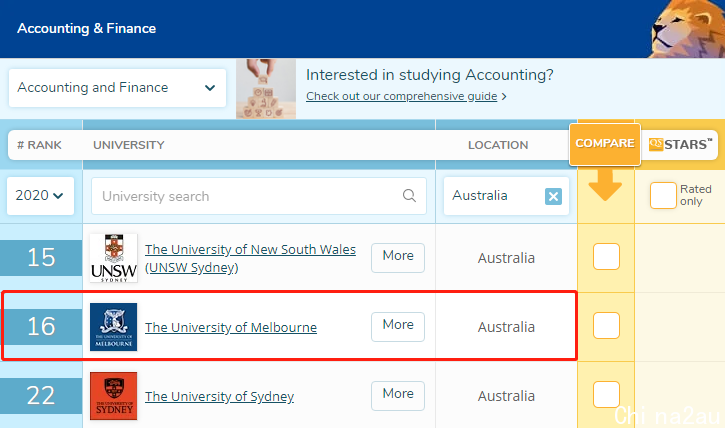Click the lion mascot image in header
Viewport: 725px width, 428px height.
(688, 29)
